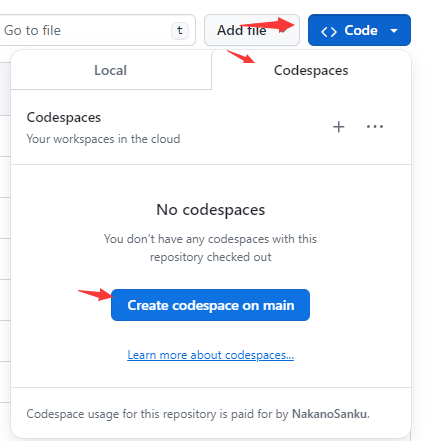Click the 'Codespace usage for this repository' notice
The image size is (426, 441).
(198, 414)
